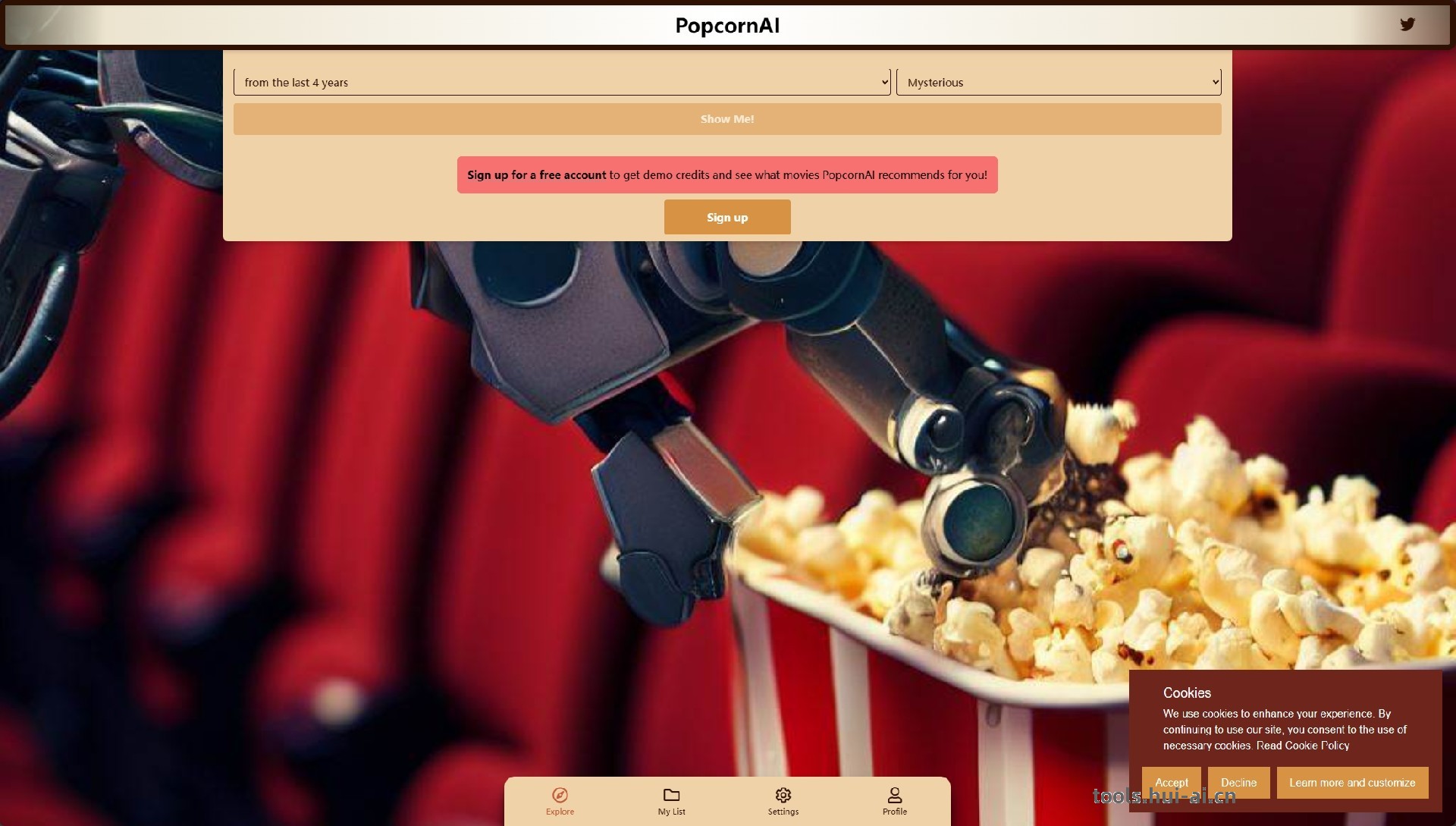This screenshot has width=1456, height=826.
Task: Open the Read Cookie Policy link
Action: [x=1302, y=746]
